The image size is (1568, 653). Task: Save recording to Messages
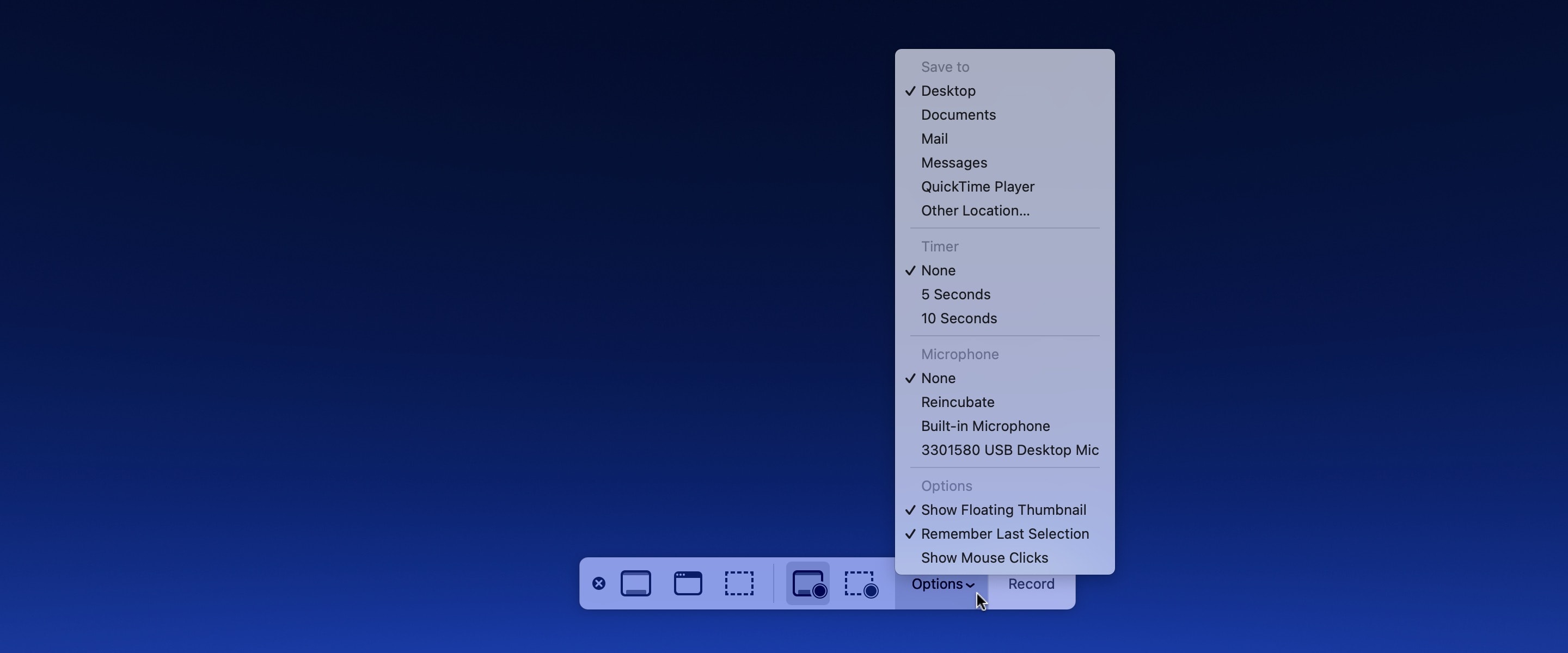(x=954, y=163)
